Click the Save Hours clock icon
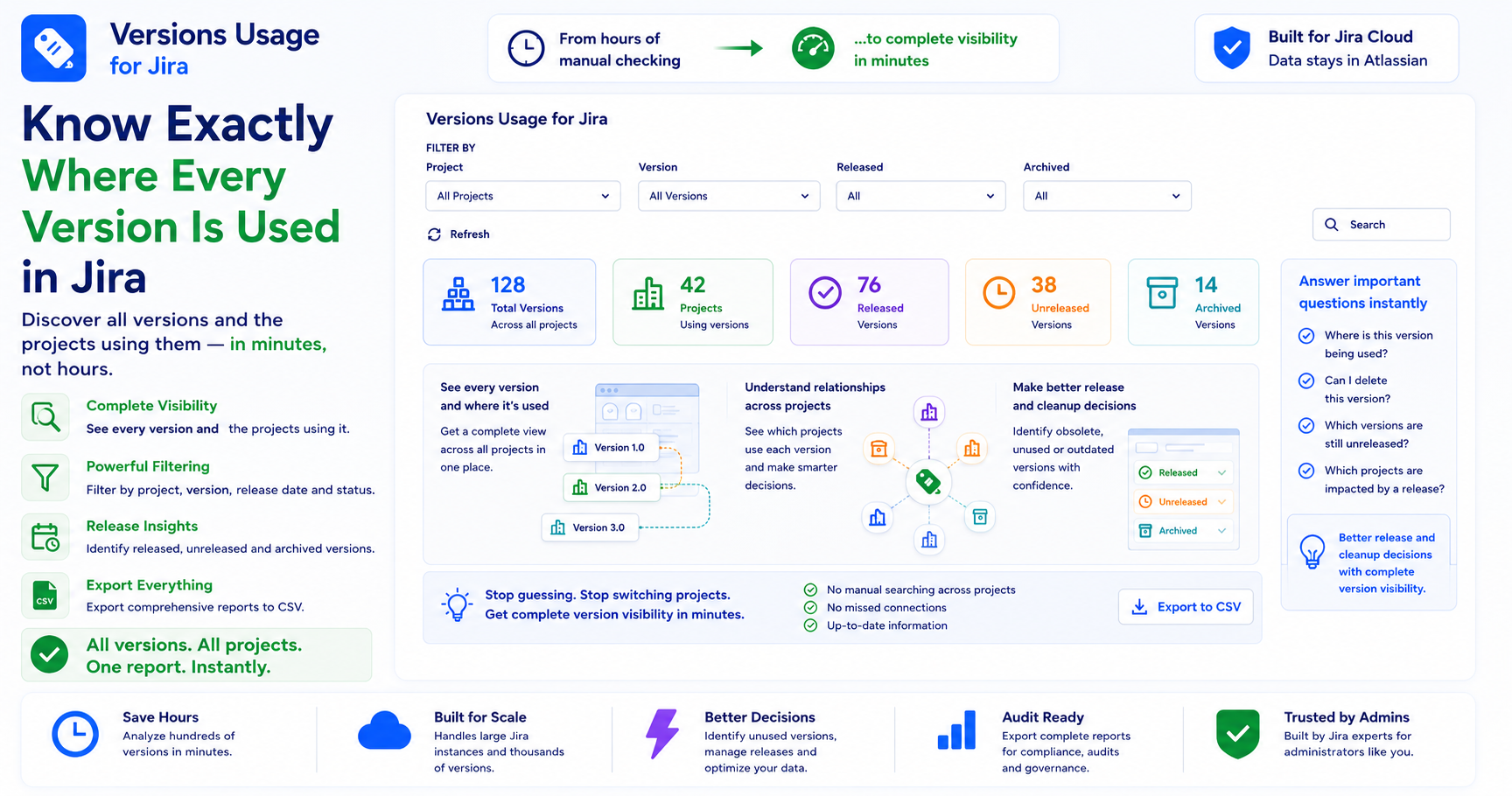 coord(75,734)
